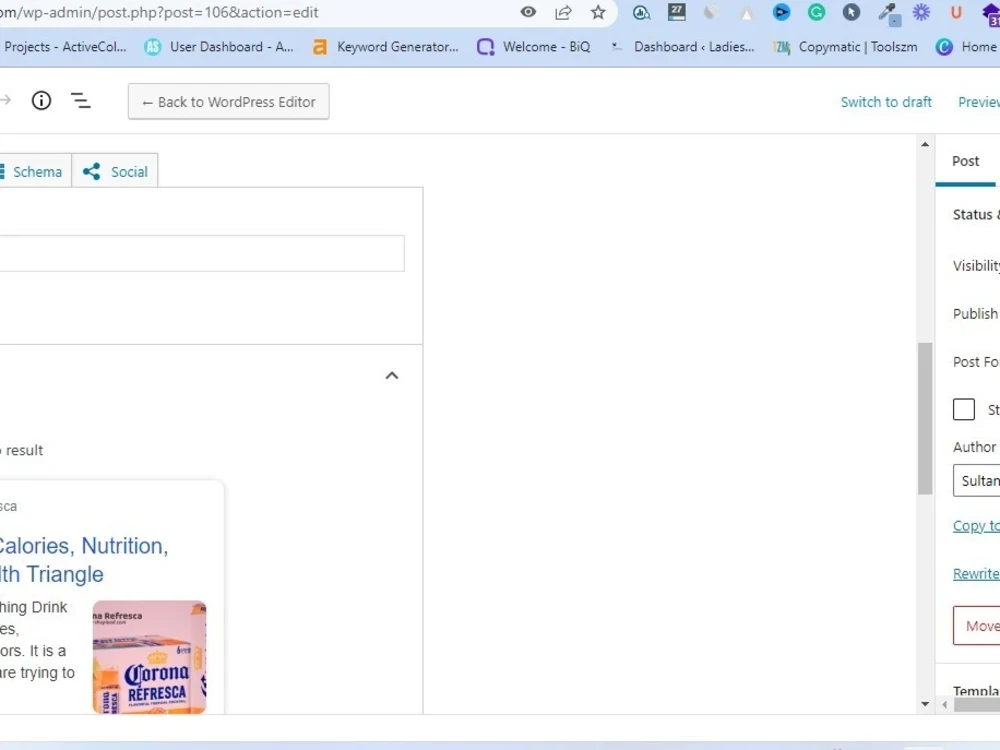Screen dimensions: 1000x750
Task: Switch to the Social tab
Action: pos(115,171)
